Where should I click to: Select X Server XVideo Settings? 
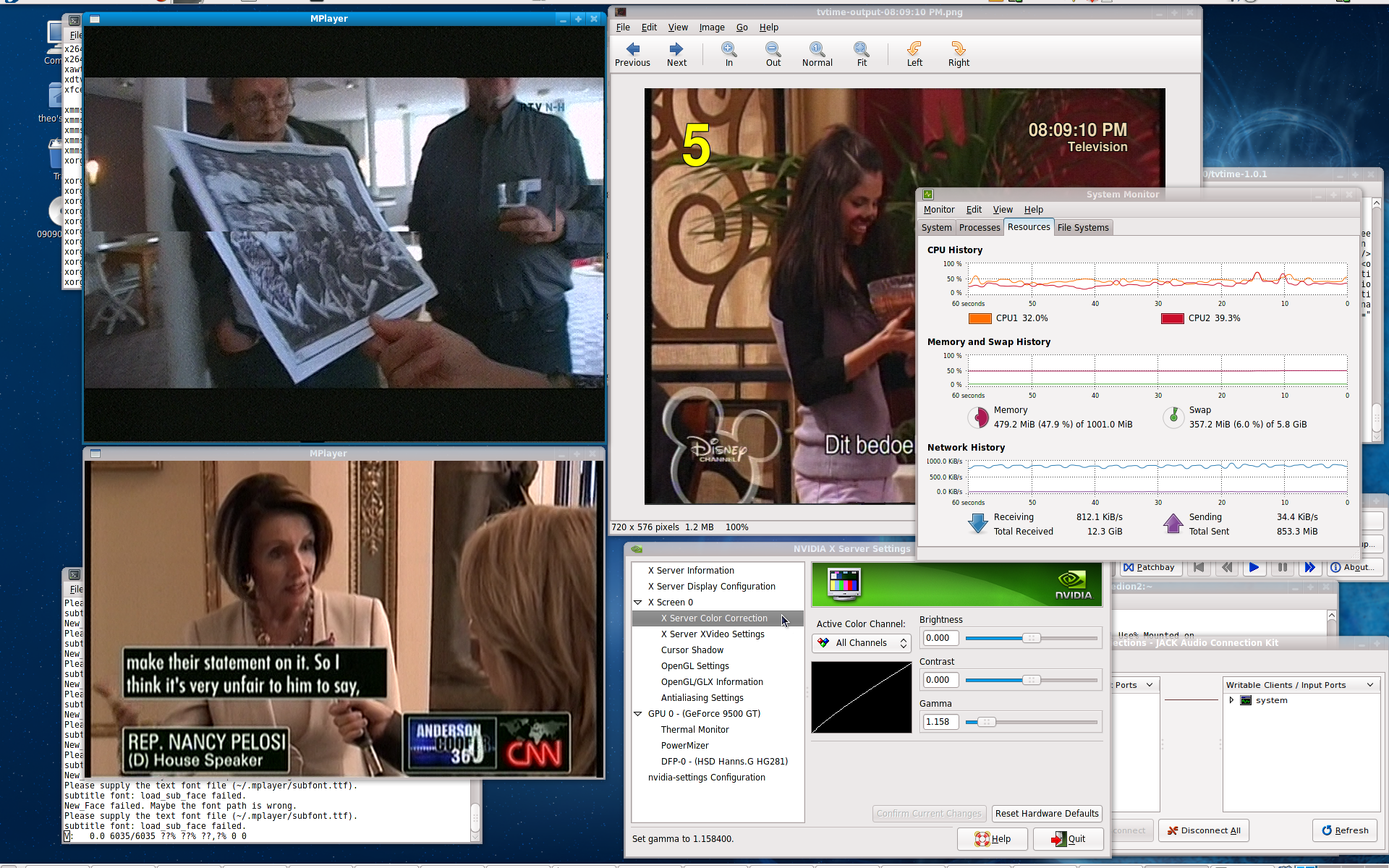[x=713, y=634]
